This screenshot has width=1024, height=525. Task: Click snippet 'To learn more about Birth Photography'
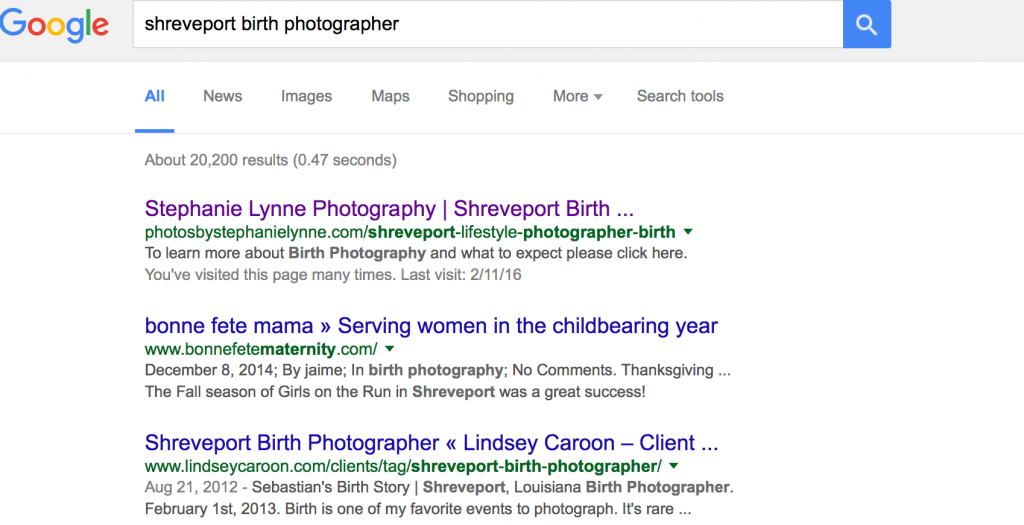pyautogui.click(x=416, y=253)
